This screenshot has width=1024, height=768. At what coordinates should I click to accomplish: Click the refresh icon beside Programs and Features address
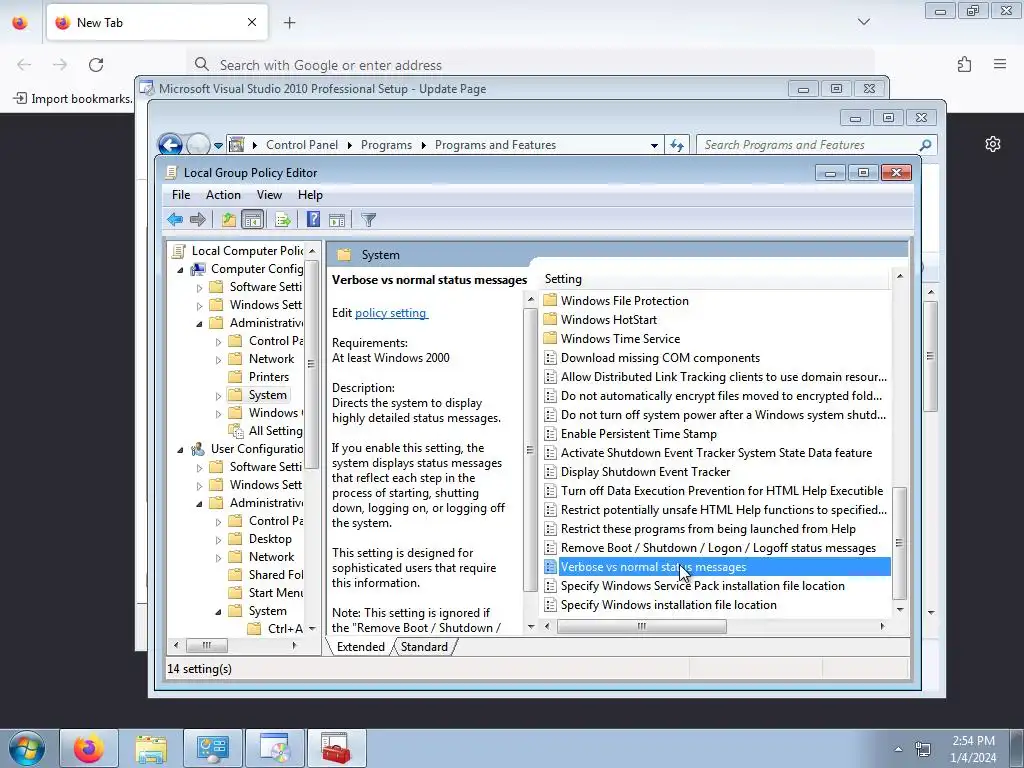(x=677, y=145)
